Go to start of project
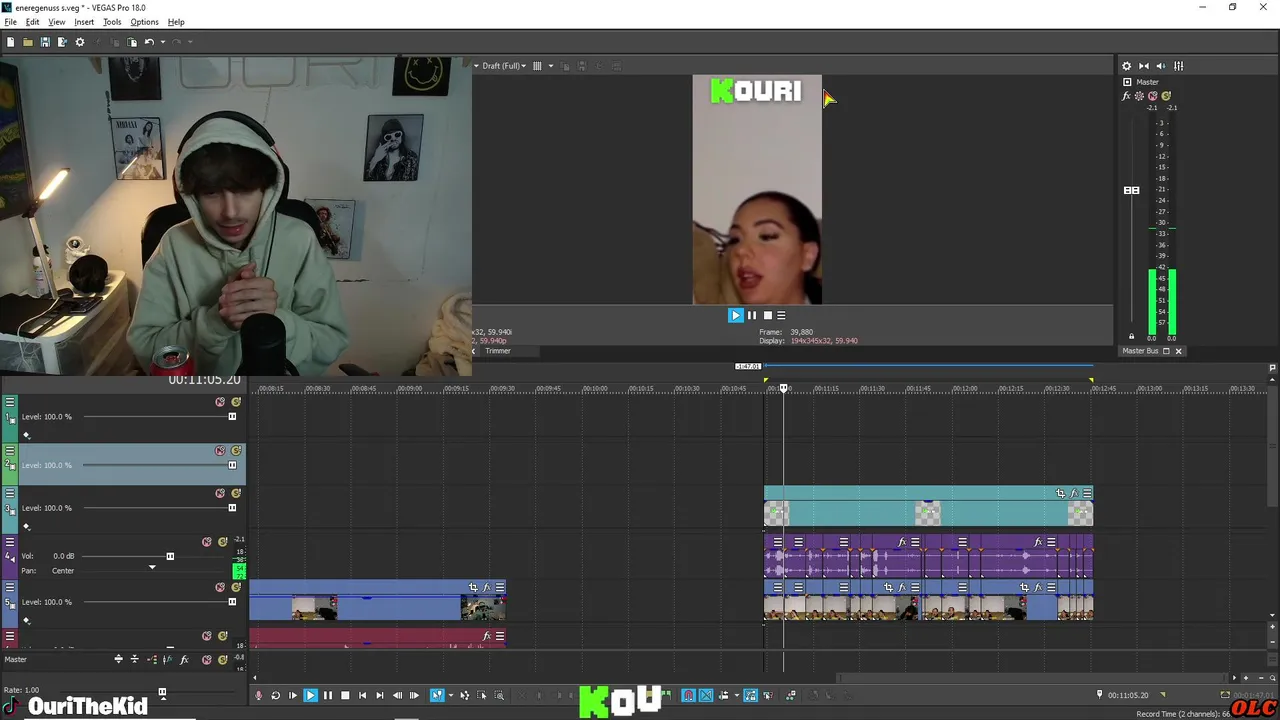1280x720 pixels. click(362, 695)
